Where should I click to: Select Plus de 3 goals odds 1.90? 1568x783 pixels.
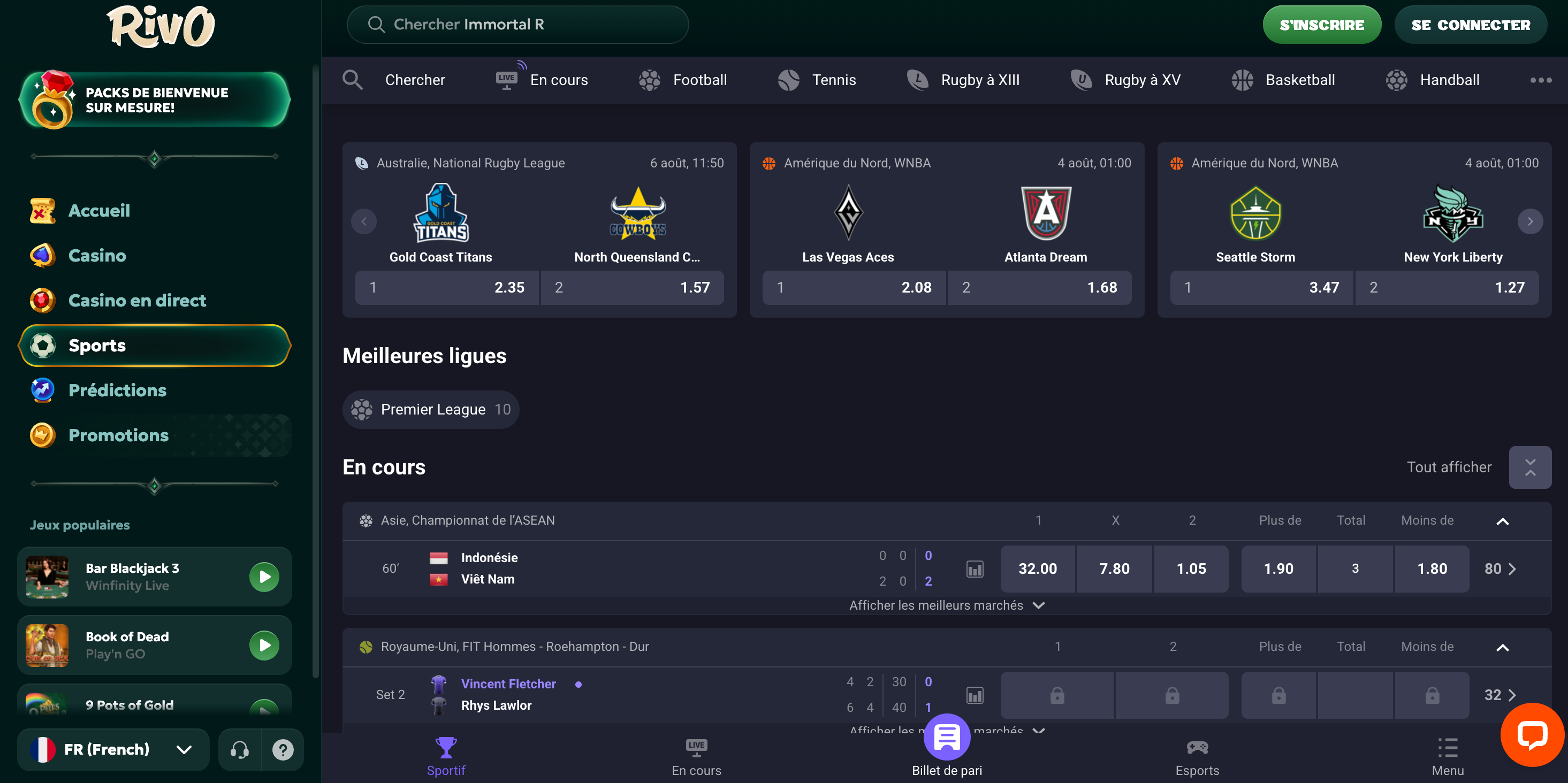tap(1278, 569)
